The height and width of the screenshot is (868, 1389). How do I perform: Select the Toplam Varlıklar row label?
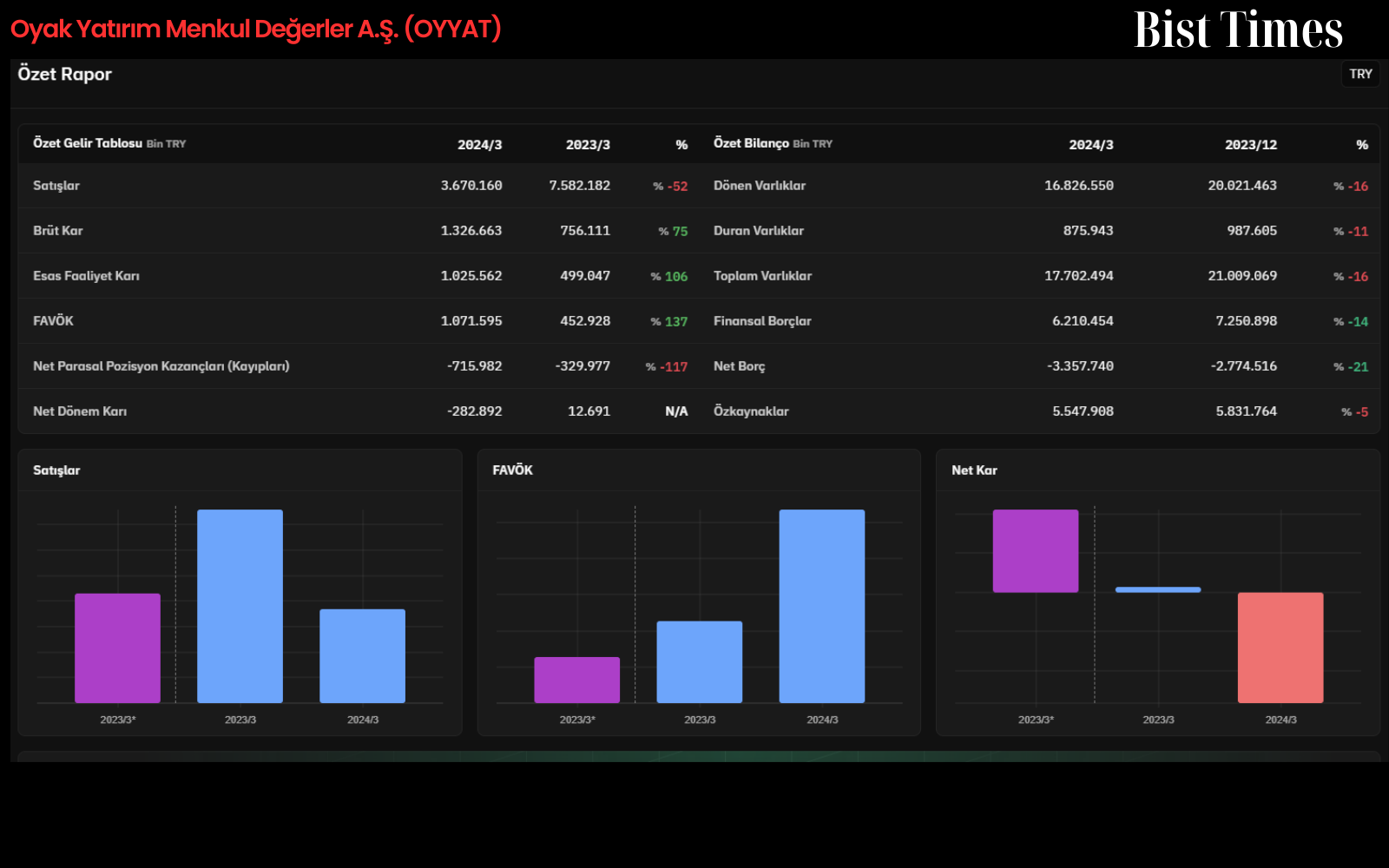point(763,276)
